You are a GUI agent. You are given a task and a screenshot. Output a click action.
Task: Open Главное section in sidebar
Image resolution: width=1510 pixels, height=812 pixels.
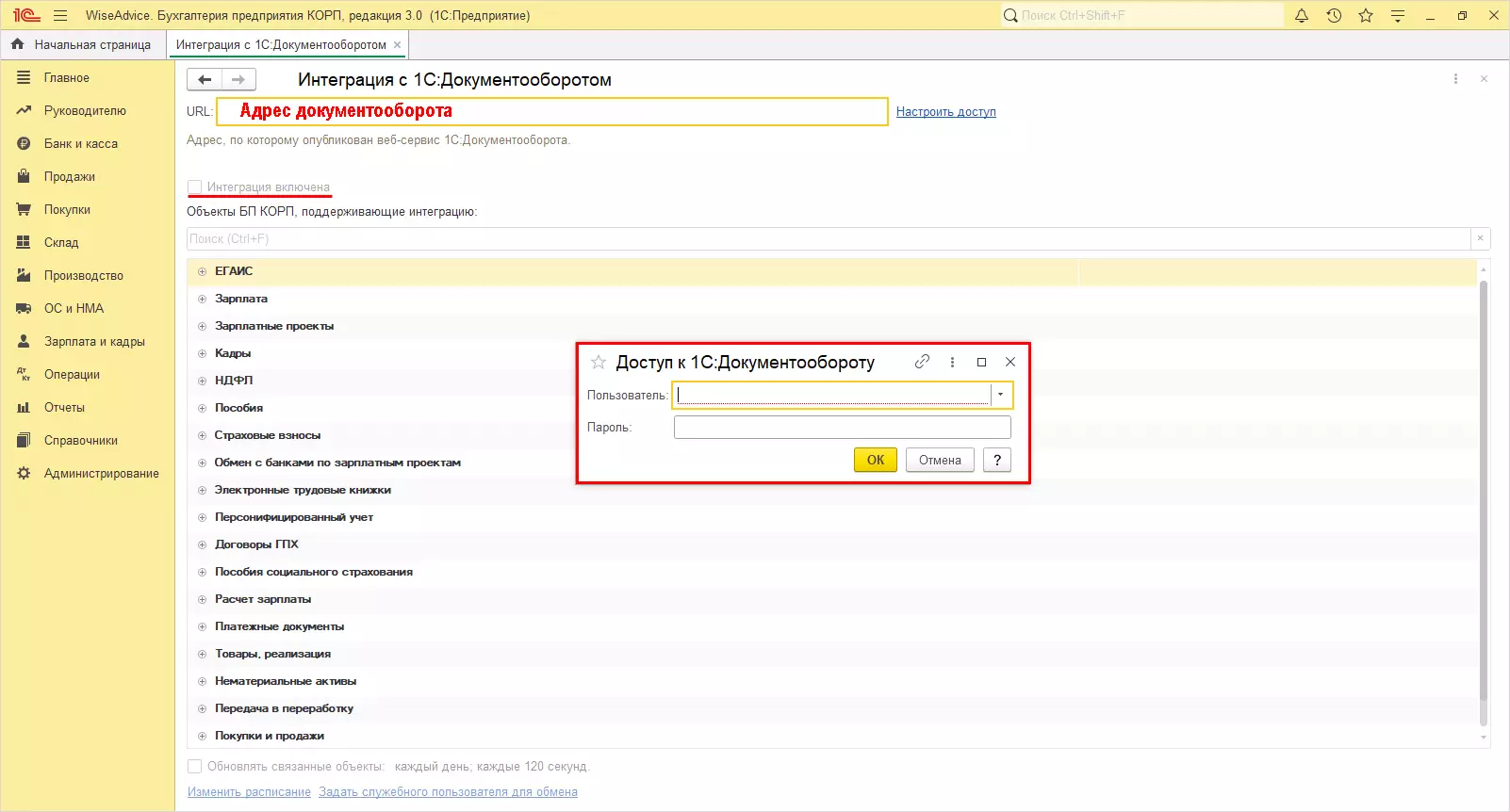pos(67,78)
